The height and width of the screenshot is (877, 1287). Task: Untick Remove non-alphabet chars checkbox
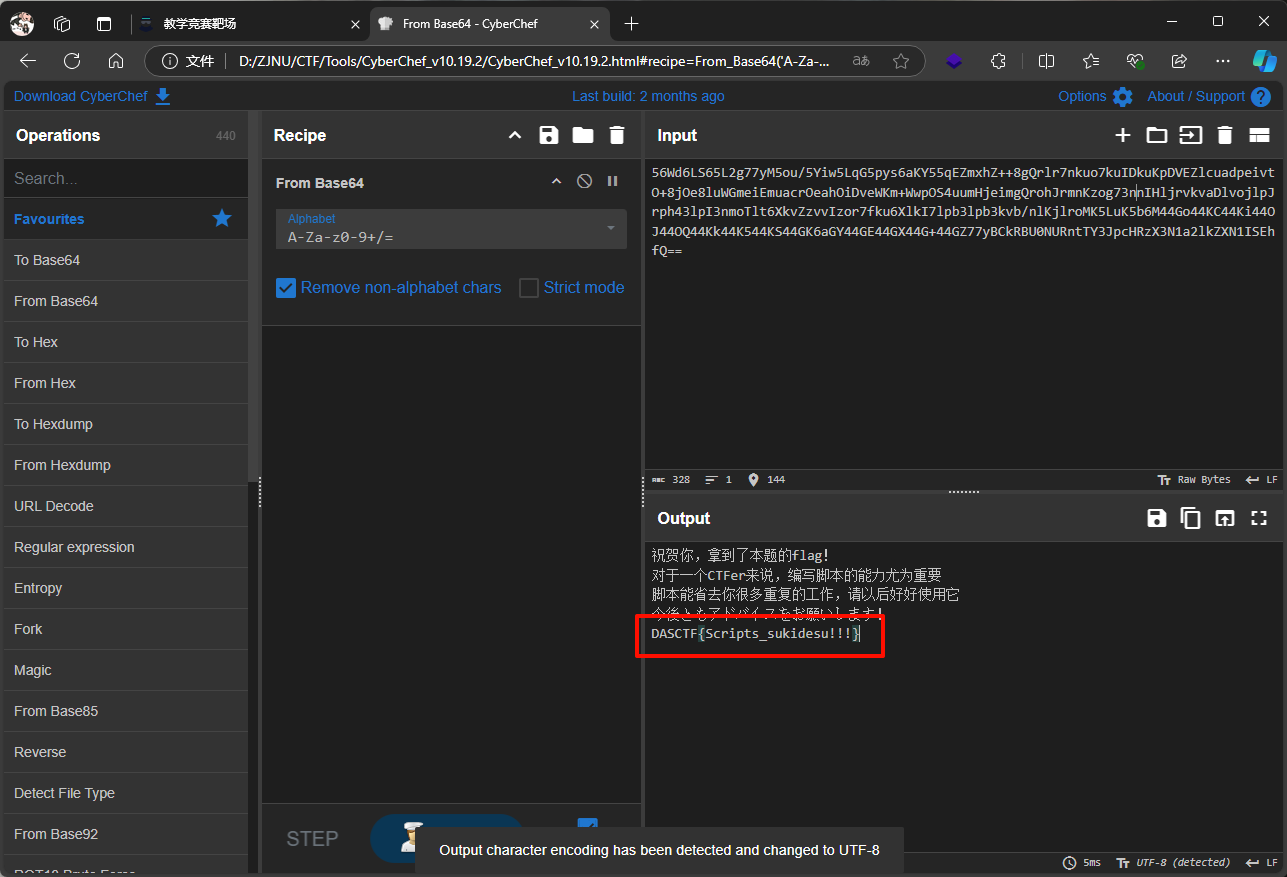(286, 288)
